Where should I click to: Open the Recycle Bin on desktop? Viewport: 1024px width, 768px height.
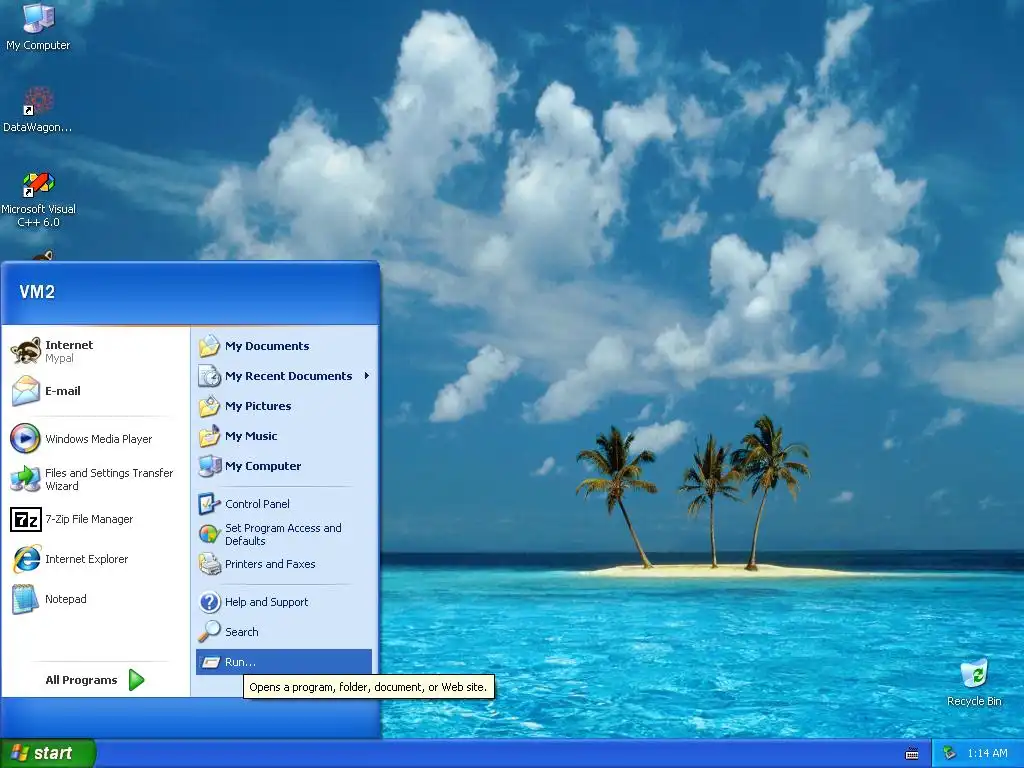click(974, 682)
